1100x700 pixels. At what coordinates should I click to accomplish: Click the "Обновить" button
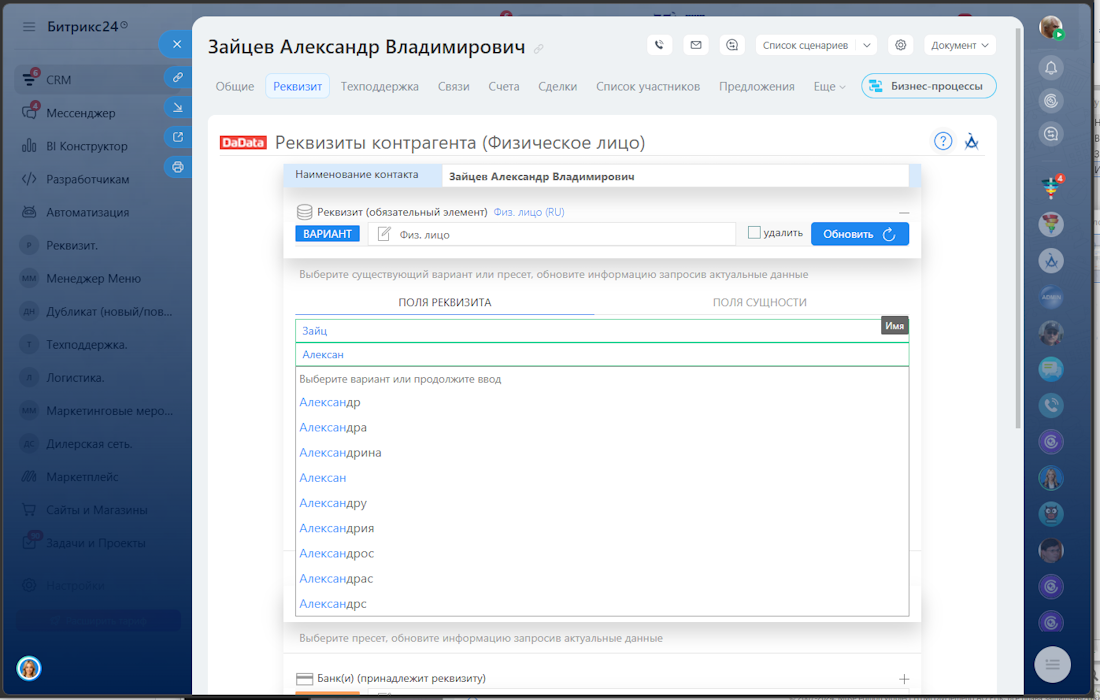click(x=859, y=234)
